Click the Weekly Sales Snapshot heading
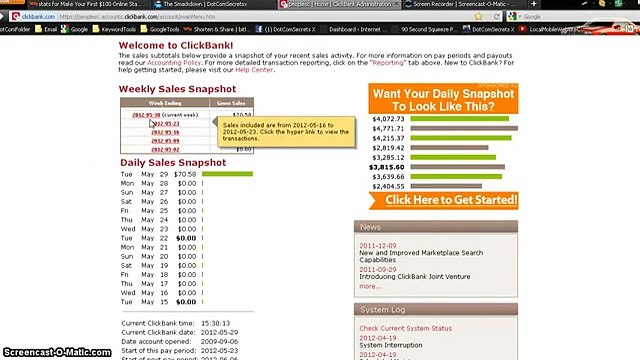Viewport: 640px width, 360px height. pyautogui.click(x=177, y=89)
